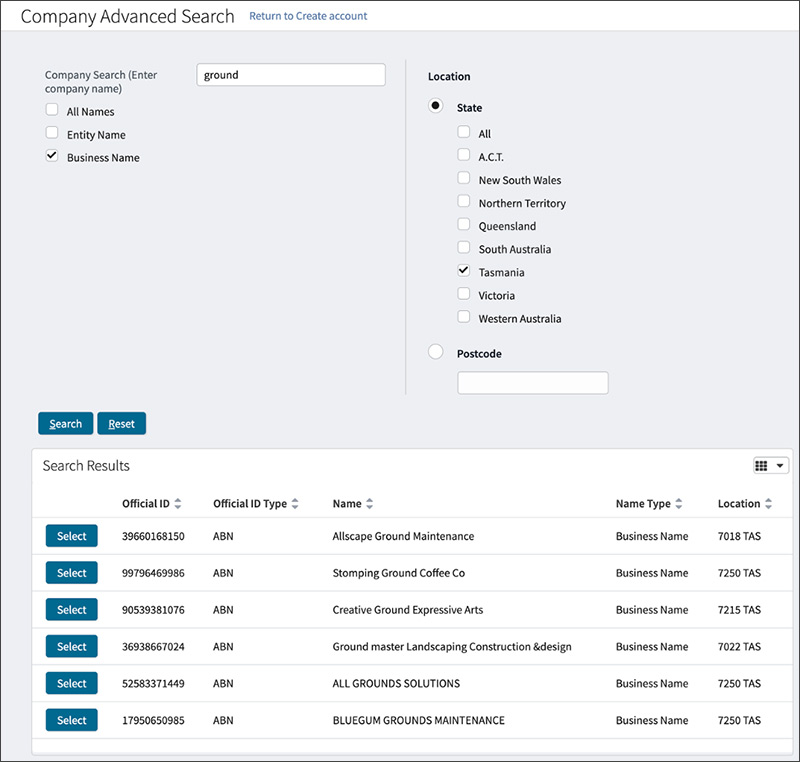800x762 pixels.
Task: Click the Search button
Action: click(x=65, y=424)
